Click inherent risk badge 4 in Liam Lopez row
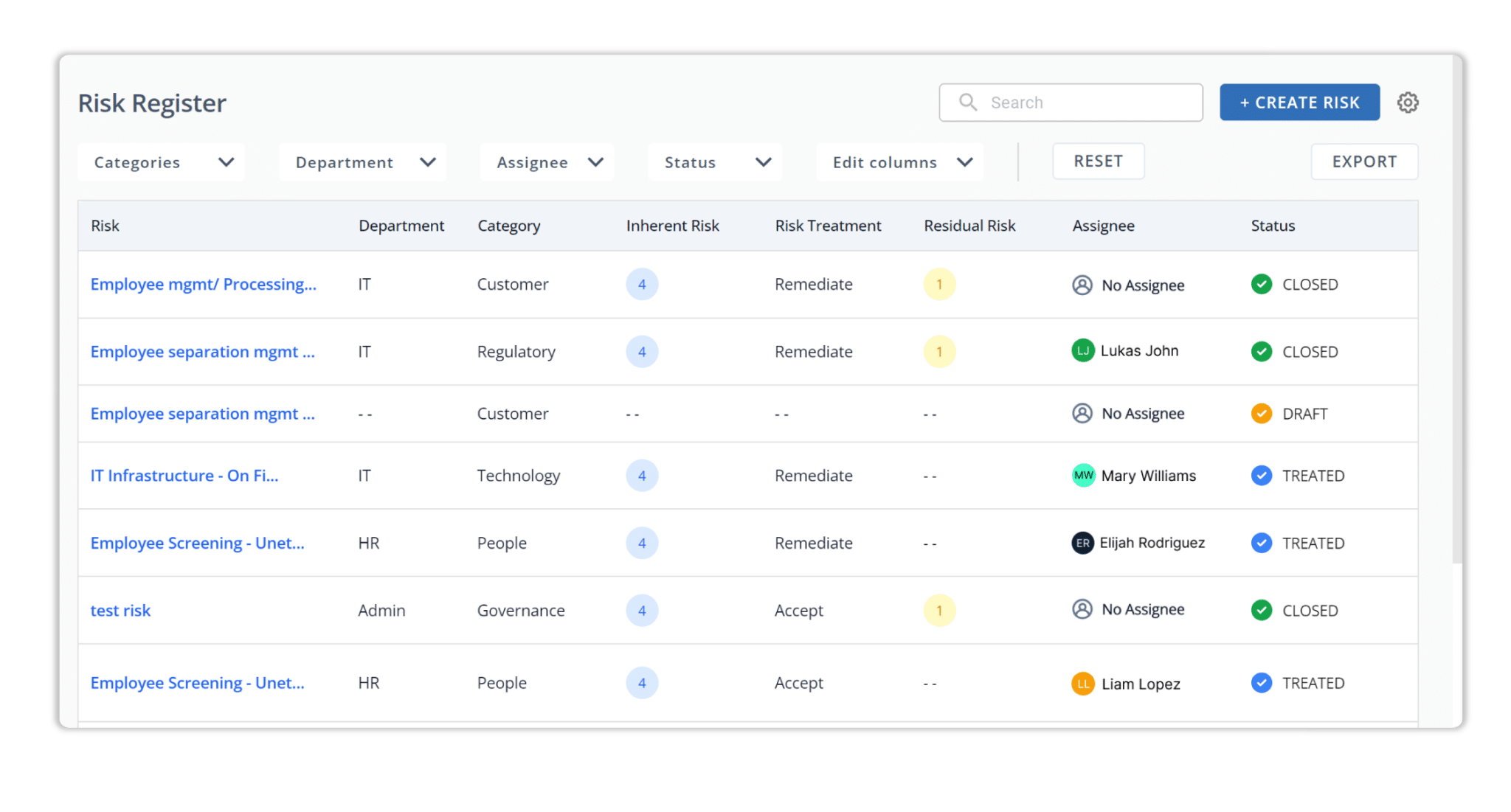Image resolution: width=1511 pixels, height=812 pixels. click(642, 683)
